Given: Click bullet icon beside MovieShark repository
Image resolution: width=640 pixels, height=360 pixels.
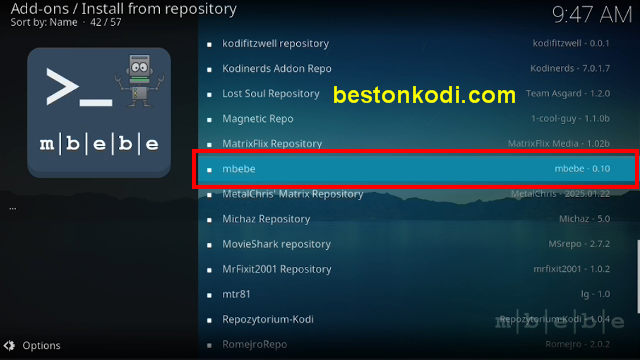Looking at the screenshot, I should 209,245.
